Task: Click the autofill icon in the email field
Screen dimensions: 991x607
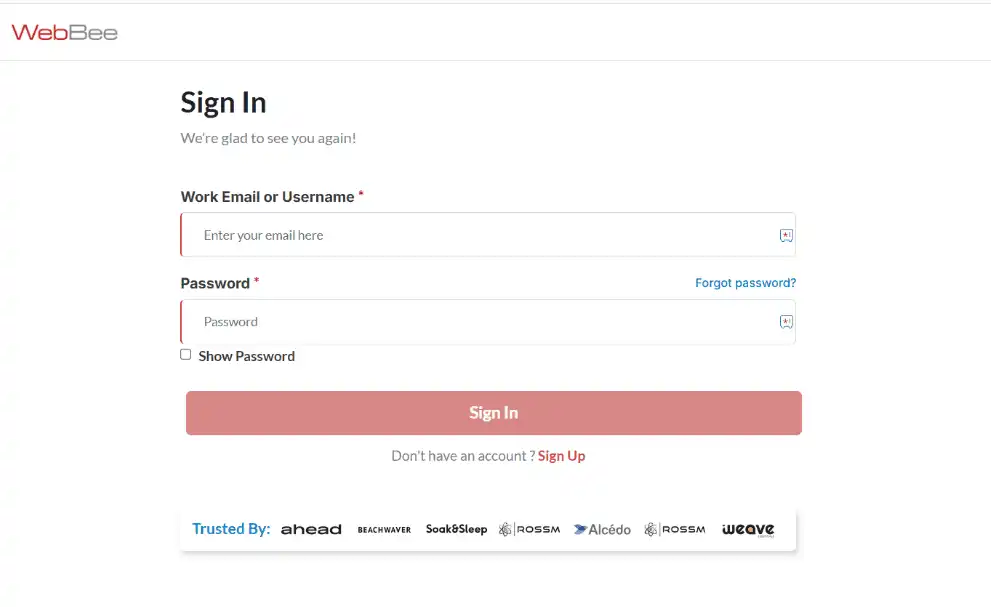Action: 786,234
